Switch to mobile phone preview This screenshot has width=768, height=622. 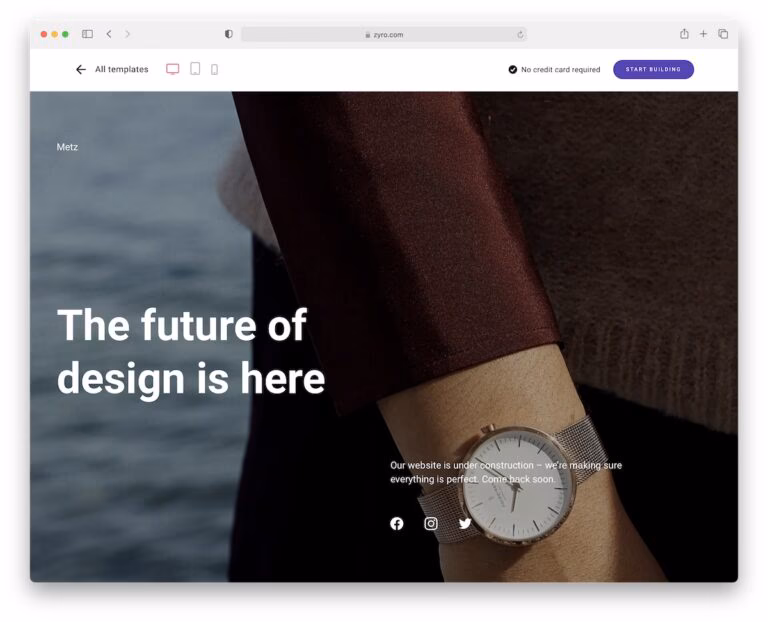[215, 70]
